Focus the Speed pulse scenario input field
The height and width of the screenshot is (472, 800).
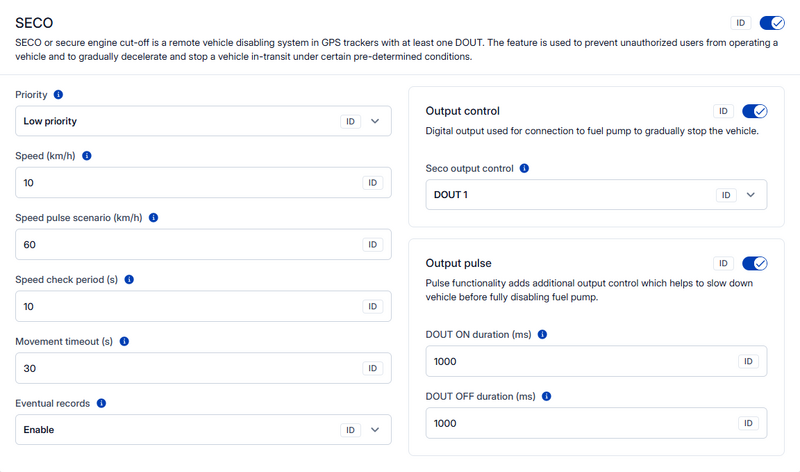click(185, 245)
